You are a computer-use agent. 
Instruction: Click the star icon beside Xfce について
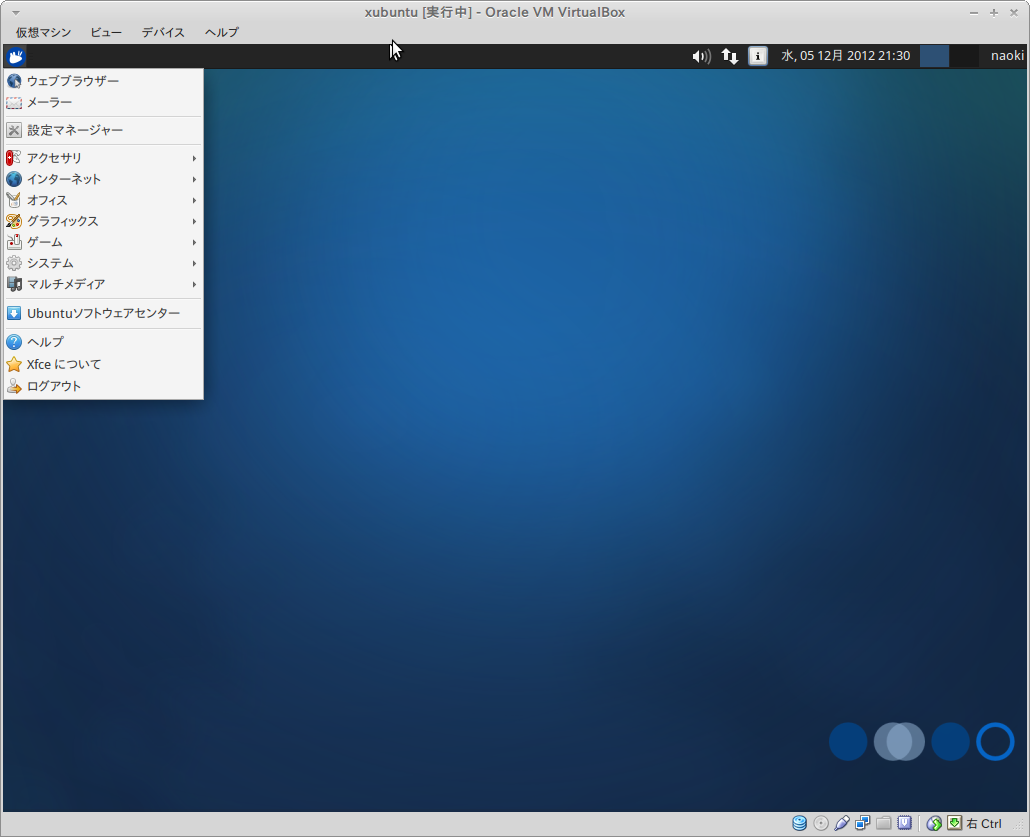[14, 364]
